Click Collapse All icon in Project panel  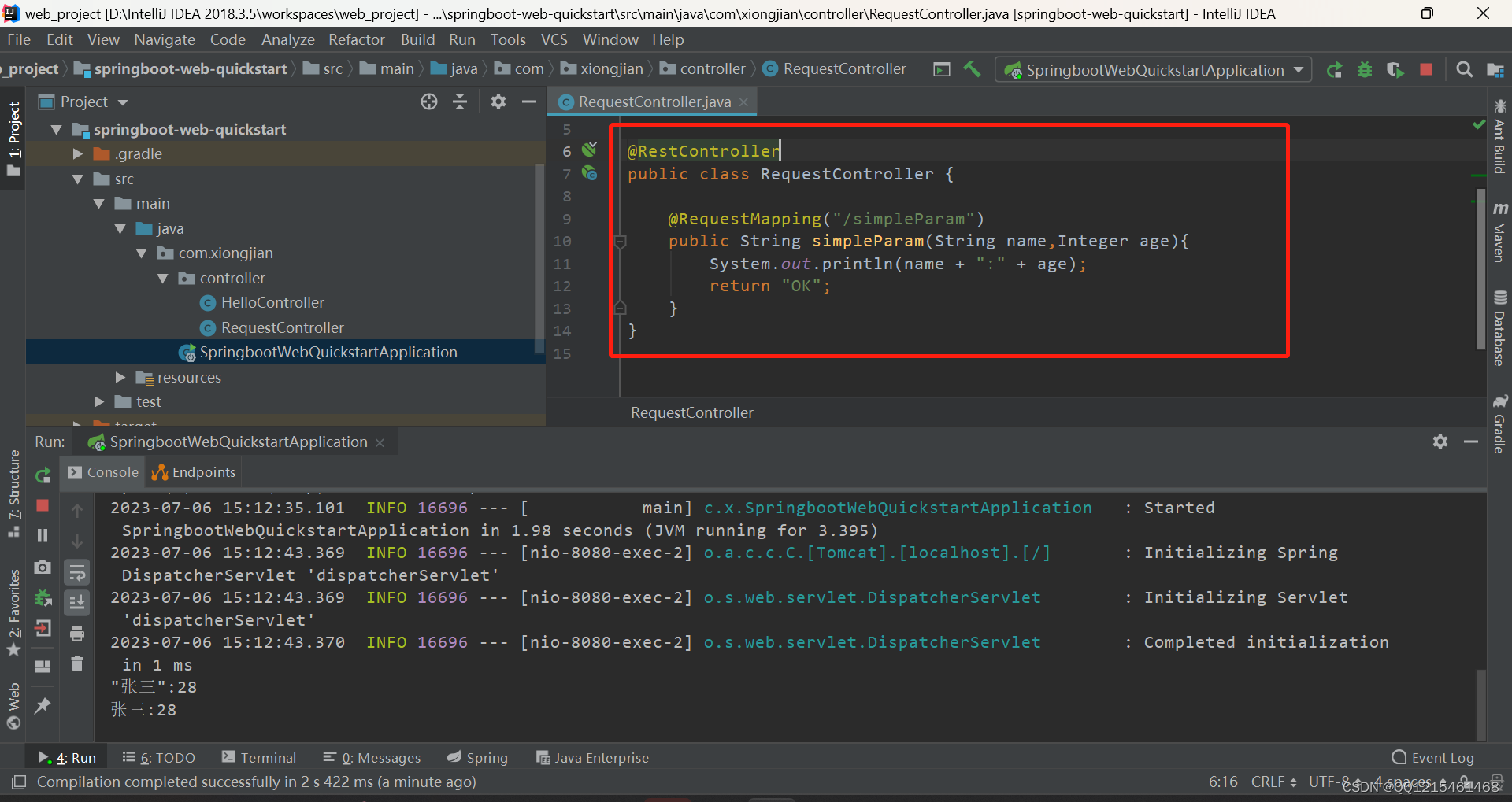coord(460,102)
